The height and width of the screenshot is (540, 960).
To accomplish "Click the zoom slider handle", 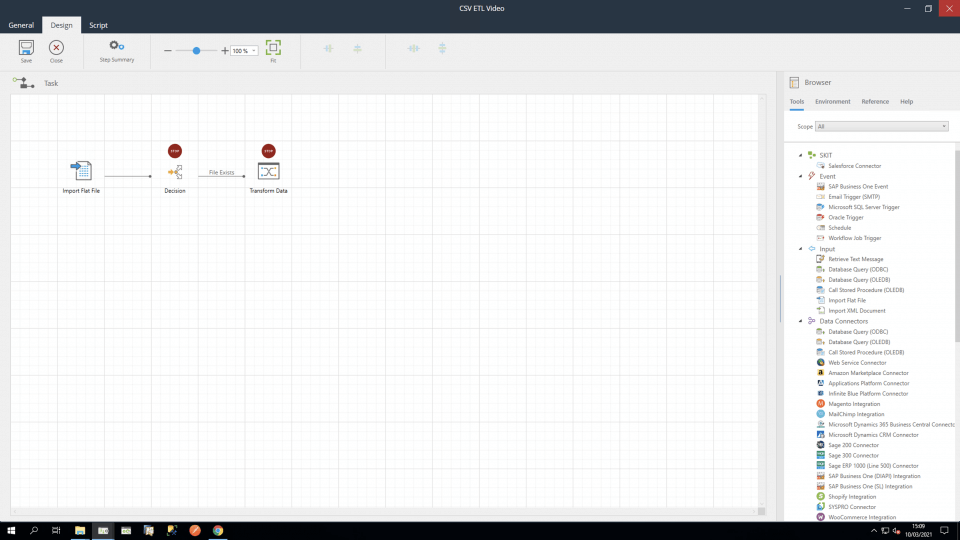I will tap(197, 50).
